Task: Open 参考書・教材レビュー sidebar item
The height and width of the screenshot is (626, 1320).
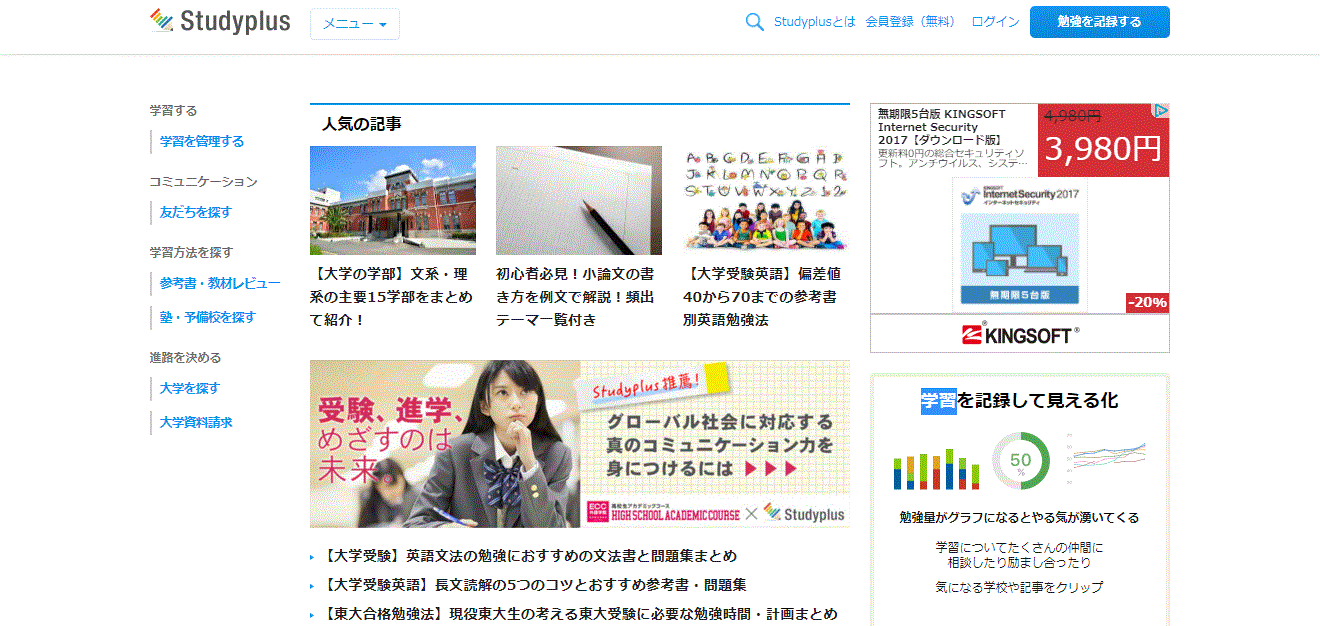Action: 220,283
